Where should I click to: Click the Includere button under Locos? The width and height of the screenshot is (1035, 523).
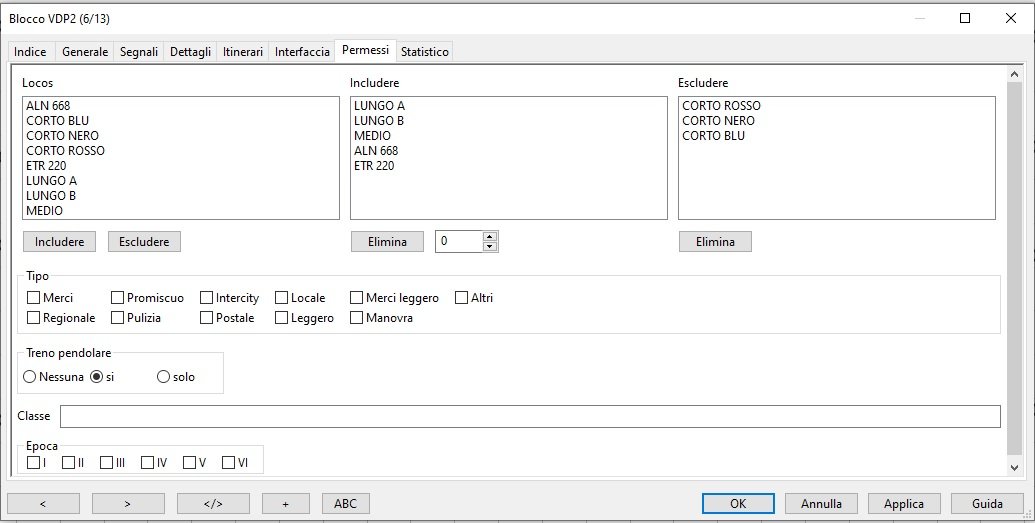[x=60, y=242]
